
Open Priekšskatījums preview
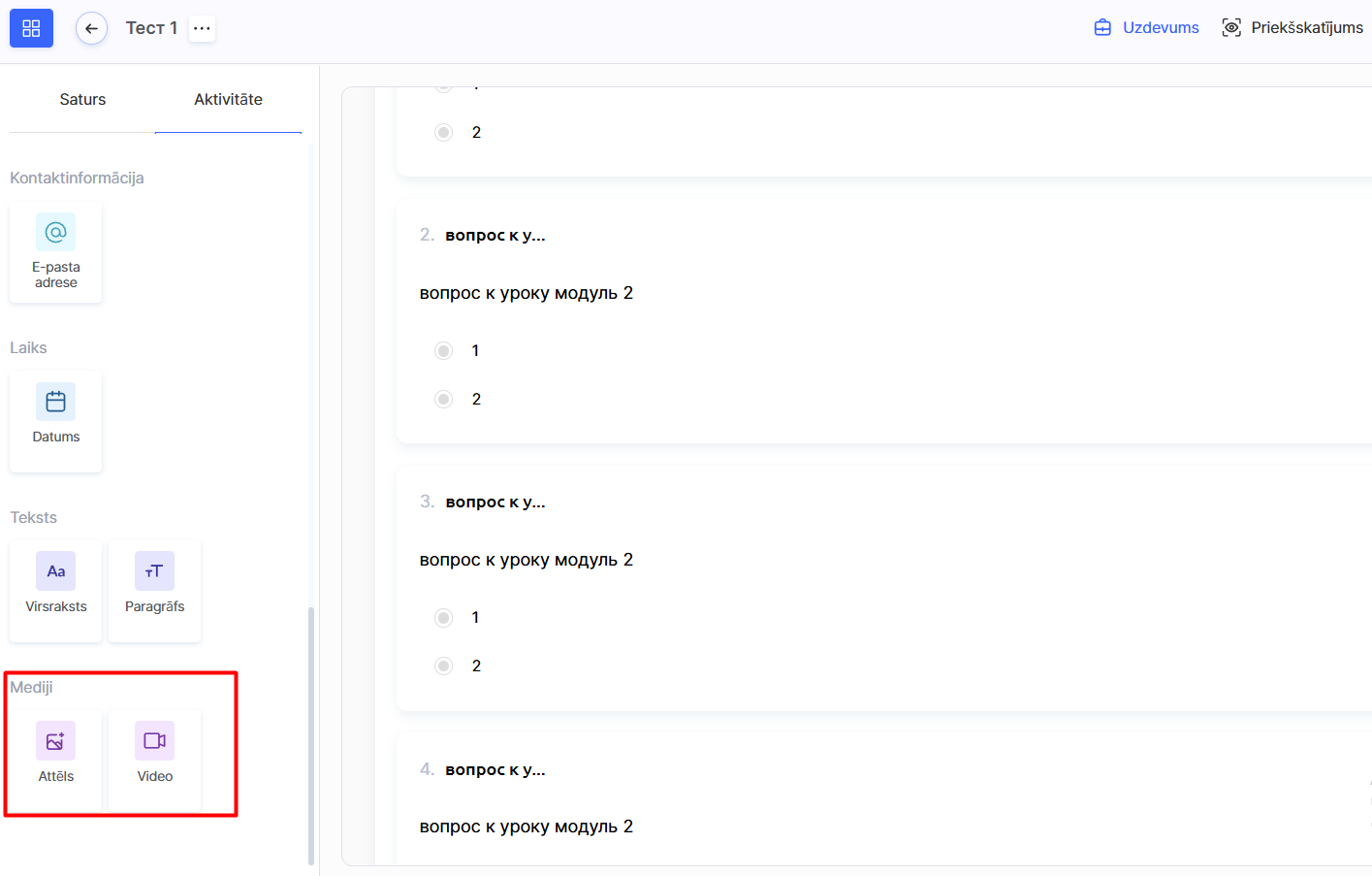click(x=1293, y=28)
